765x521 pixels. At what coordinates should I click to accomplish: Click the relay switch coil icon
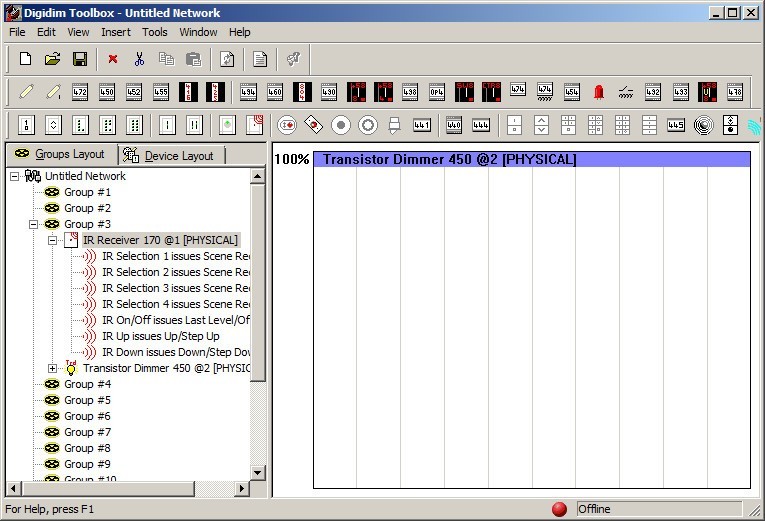[626, 92]
